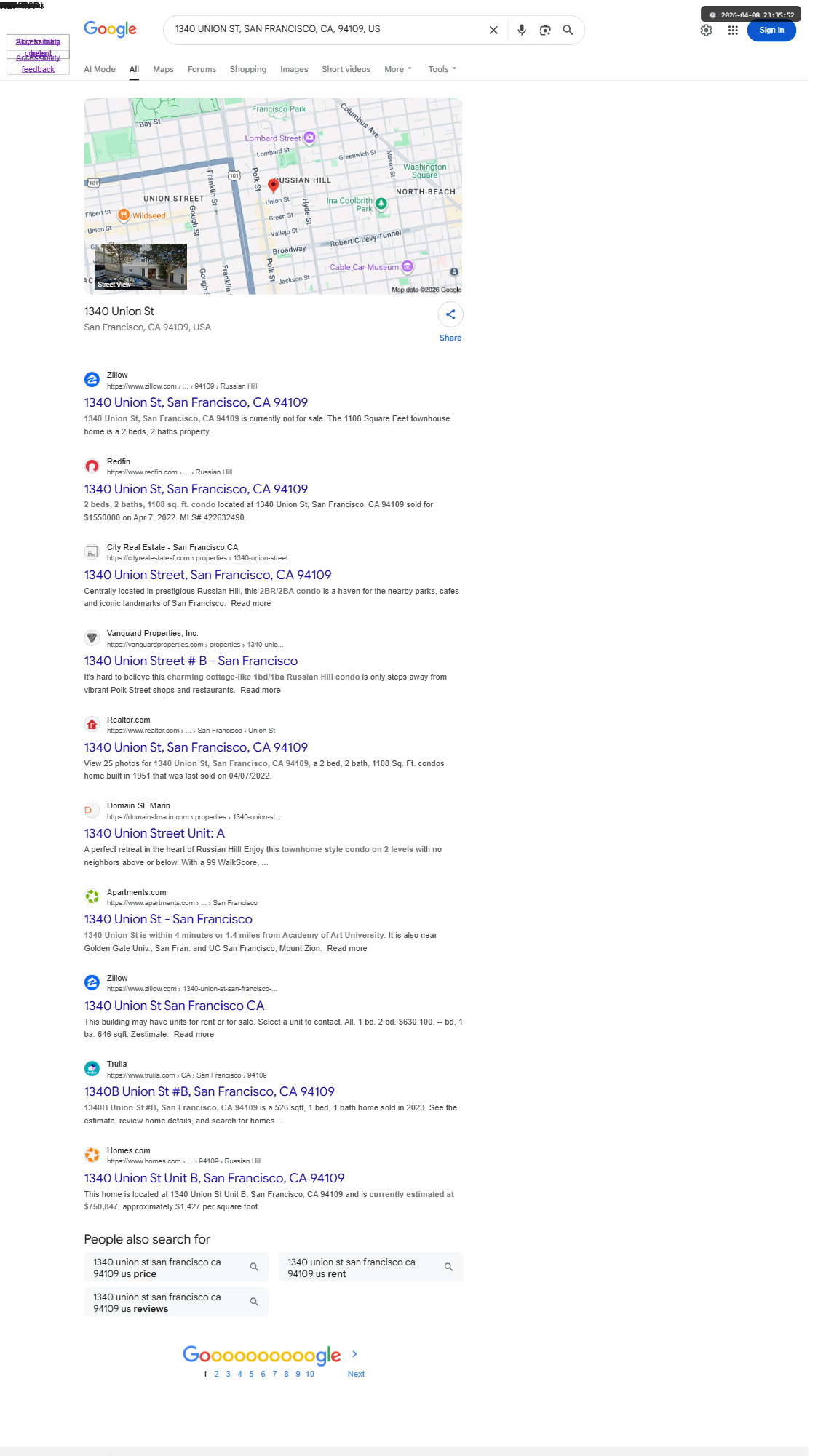
Task: Select the All results tab
Action: pyautogui.click(x=134, y=69)
